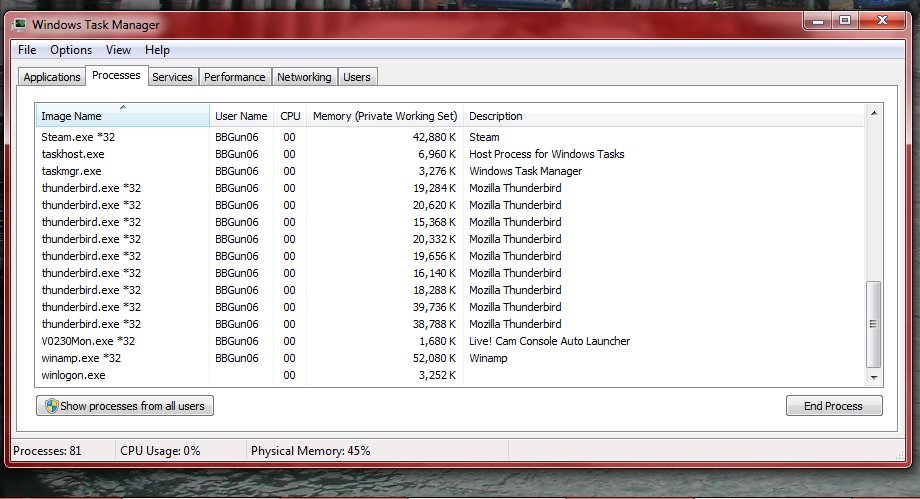920x499 pixels.
Task: Open the Help menu
Action: tap(157, 50)
